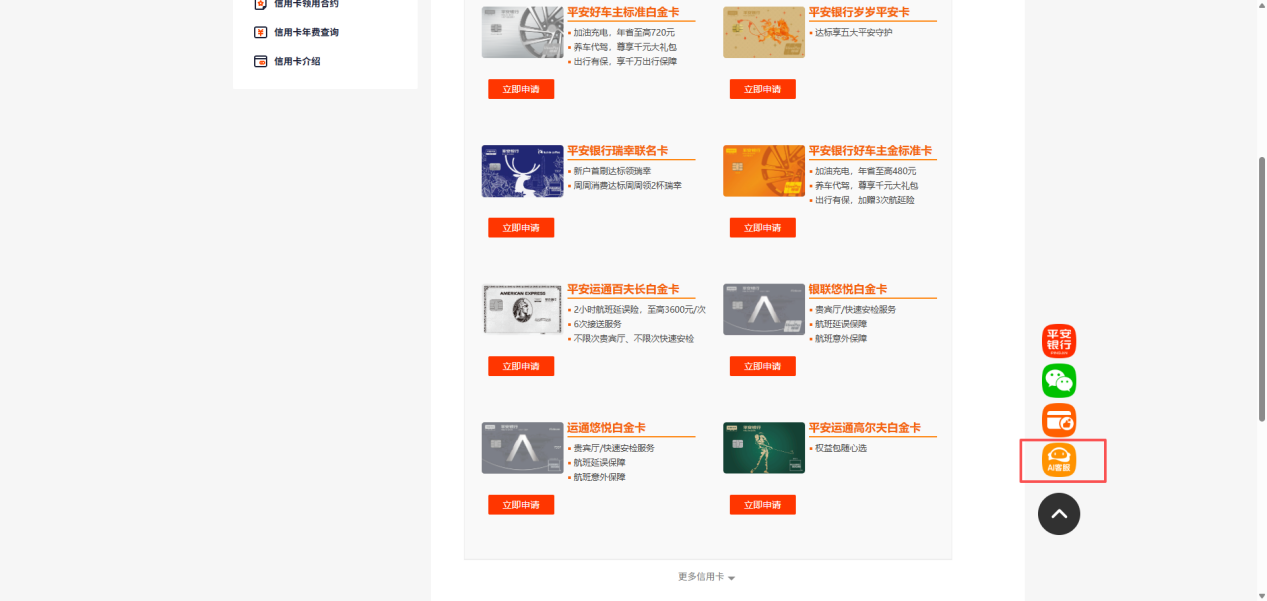
Task: Click 立即申请 under 平安银行瑞幸联名卡
Action: pos(521,228)
